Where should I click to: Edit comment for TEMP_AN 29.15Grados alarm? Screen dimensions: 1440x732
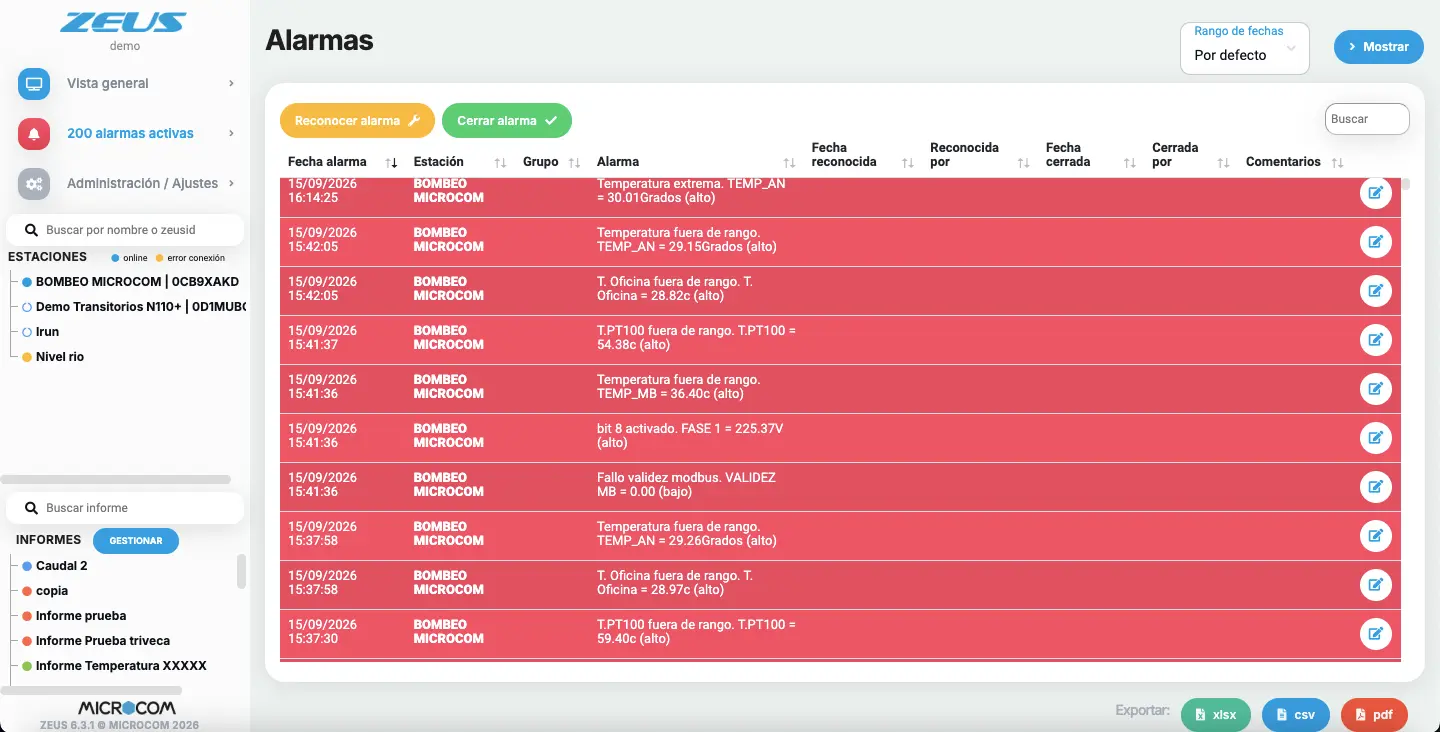[1376, 241]
